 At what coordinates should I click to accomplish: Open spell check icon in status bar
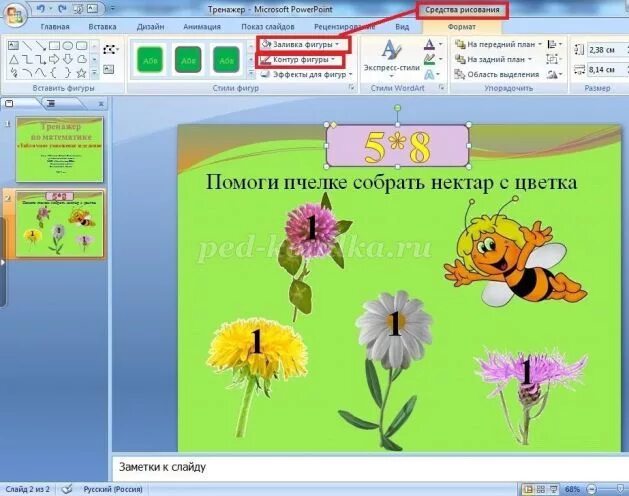pyautogui.click(x=67, y=489)
